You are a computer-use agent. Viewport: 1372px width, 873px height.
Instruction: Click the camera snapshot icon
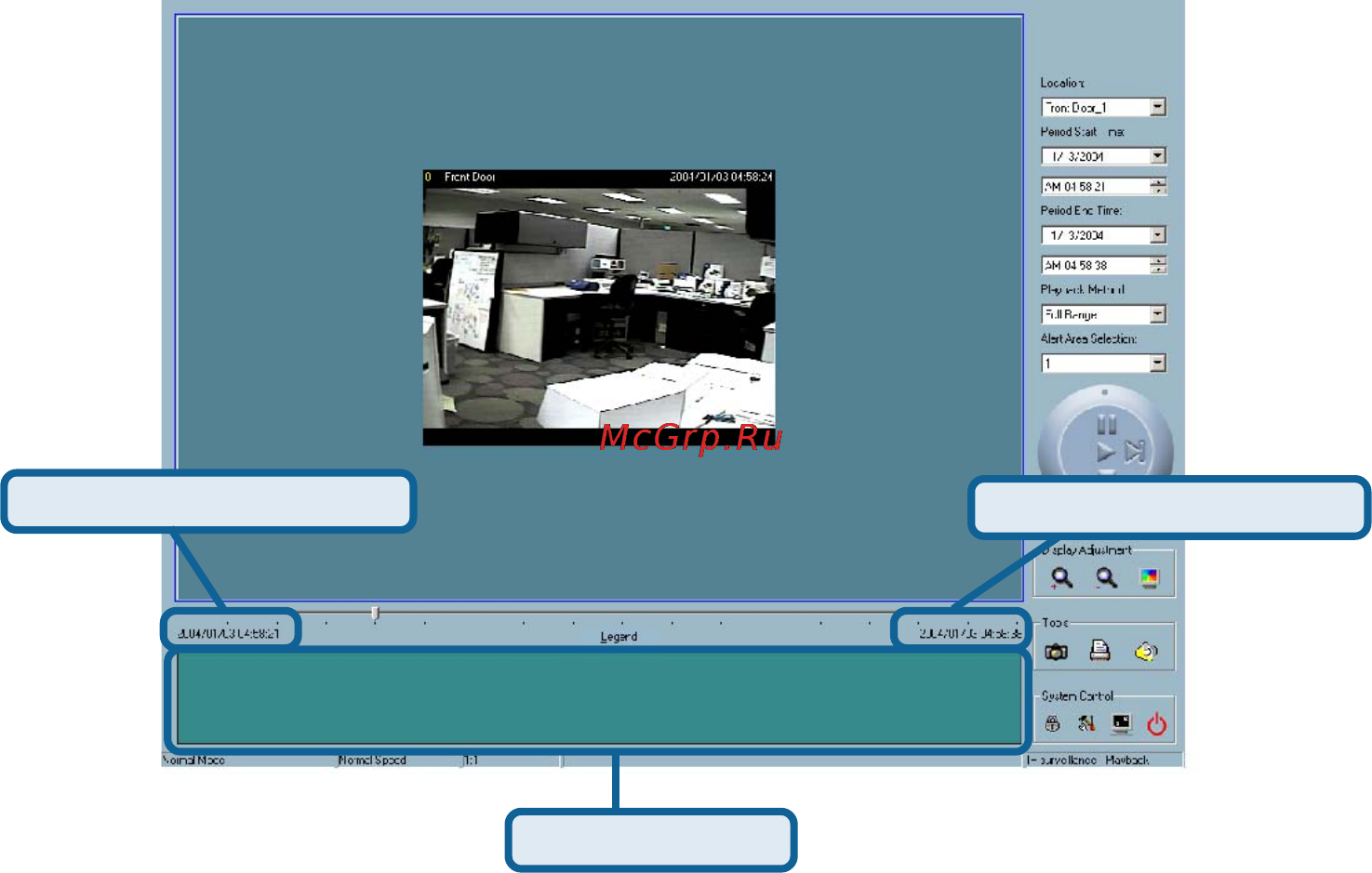[1056, 652]
